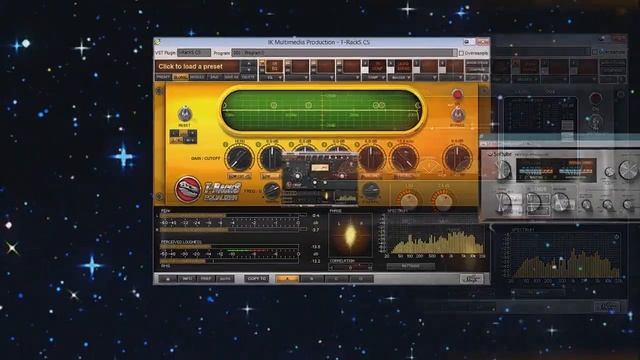Click the Softube logo in silver plugin window
The image size is (640, 360).
[x=500, y=154]
